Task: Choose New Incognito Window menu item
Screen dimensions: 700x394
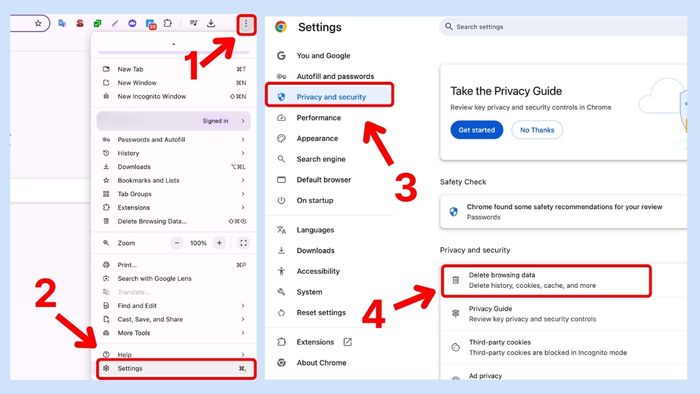Action: 174,96
